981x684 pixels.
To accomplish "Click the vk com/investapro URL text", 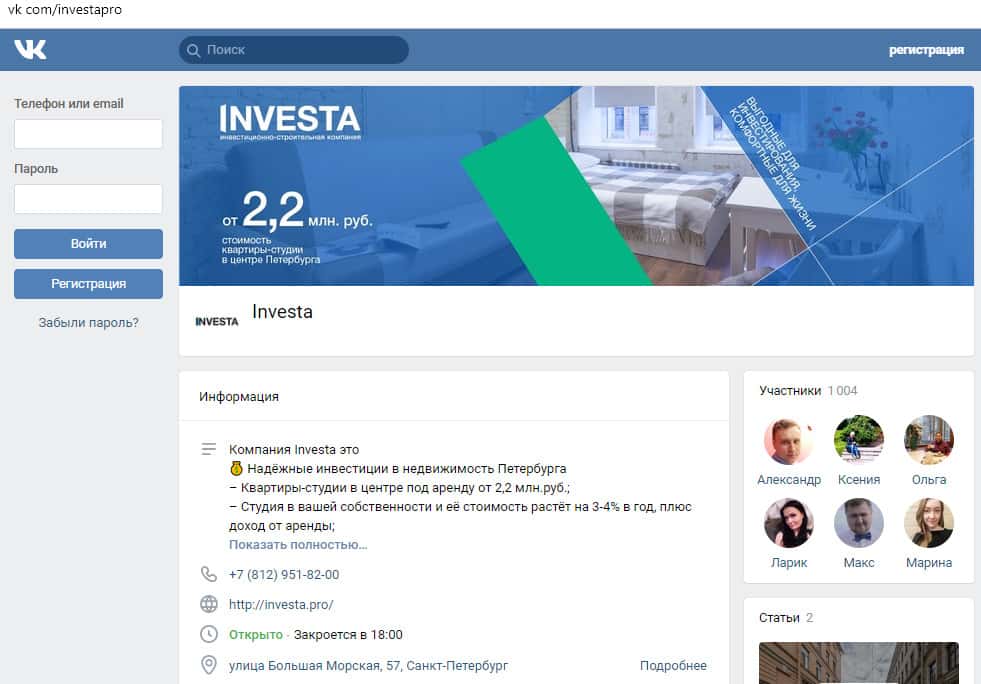I will [x=64, y=9].
